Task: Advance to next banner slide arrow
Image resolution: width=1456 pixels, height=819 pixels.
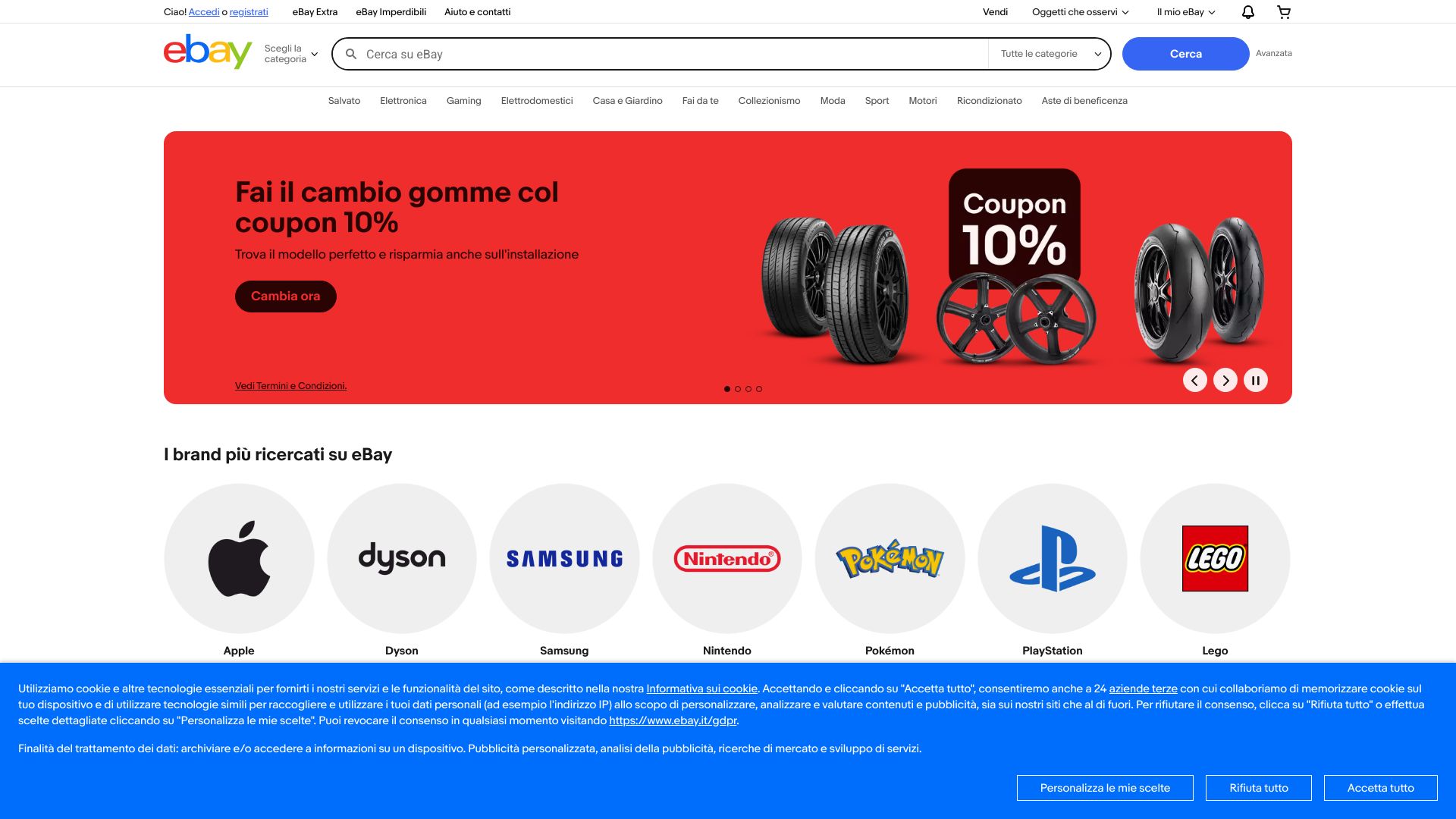Action: pyautogui.click(x=1225, y=380)
